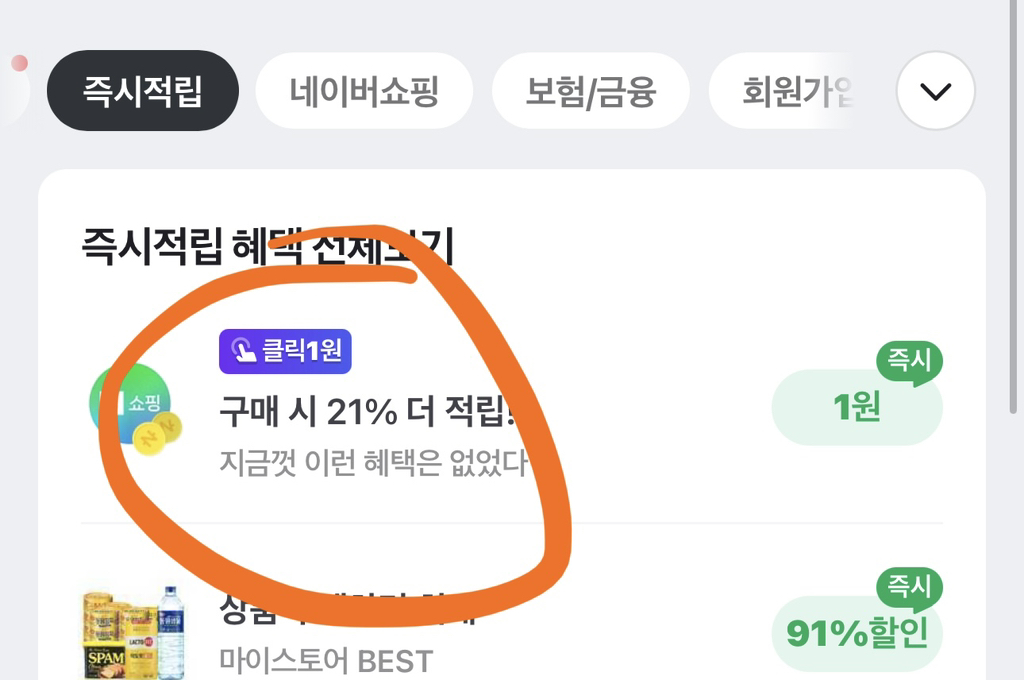The width and height of the screenshot is (1024, 680).
Task: Click the gold N coin icon
Action: coord(161,432)
